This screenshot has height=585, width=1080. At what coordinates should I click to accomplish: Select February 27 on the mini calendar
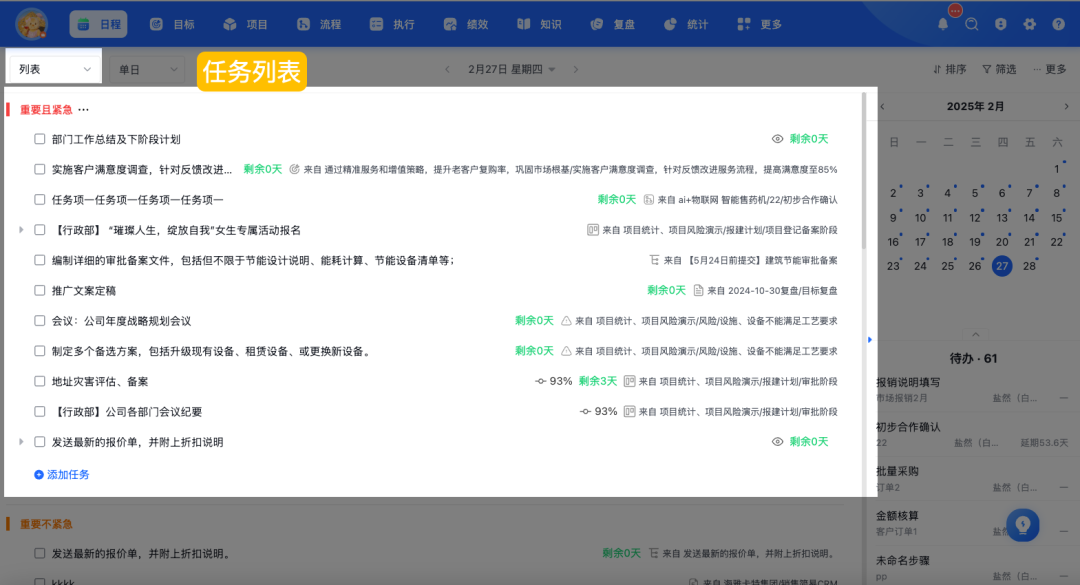pos(1001,267)
